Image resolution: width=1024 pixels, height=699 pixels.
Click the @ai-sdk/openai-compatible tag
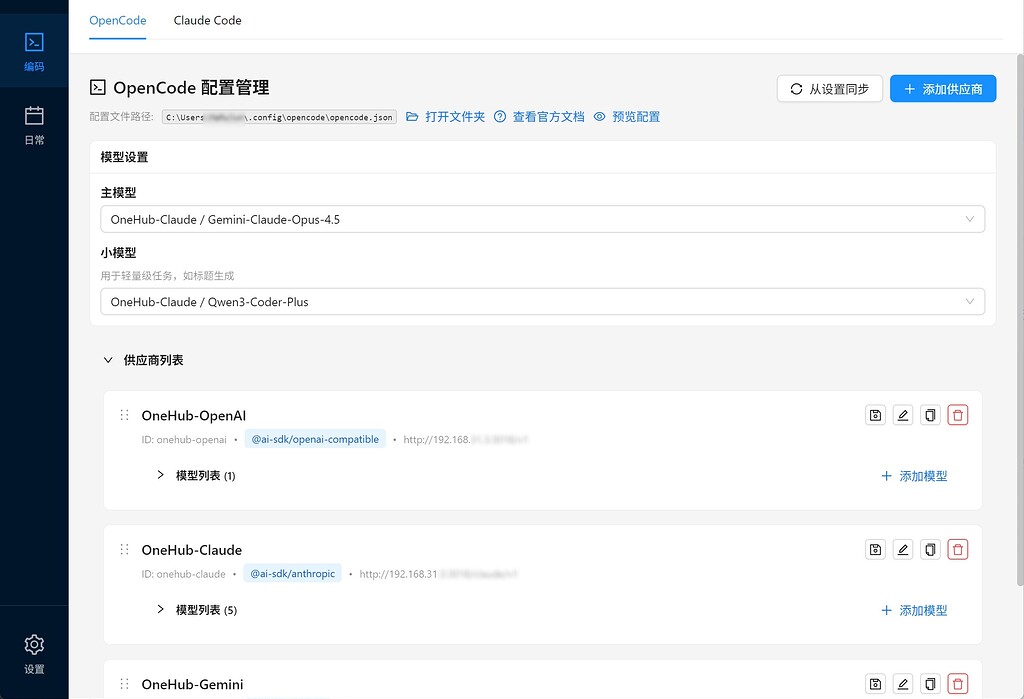tap(315, 439)
